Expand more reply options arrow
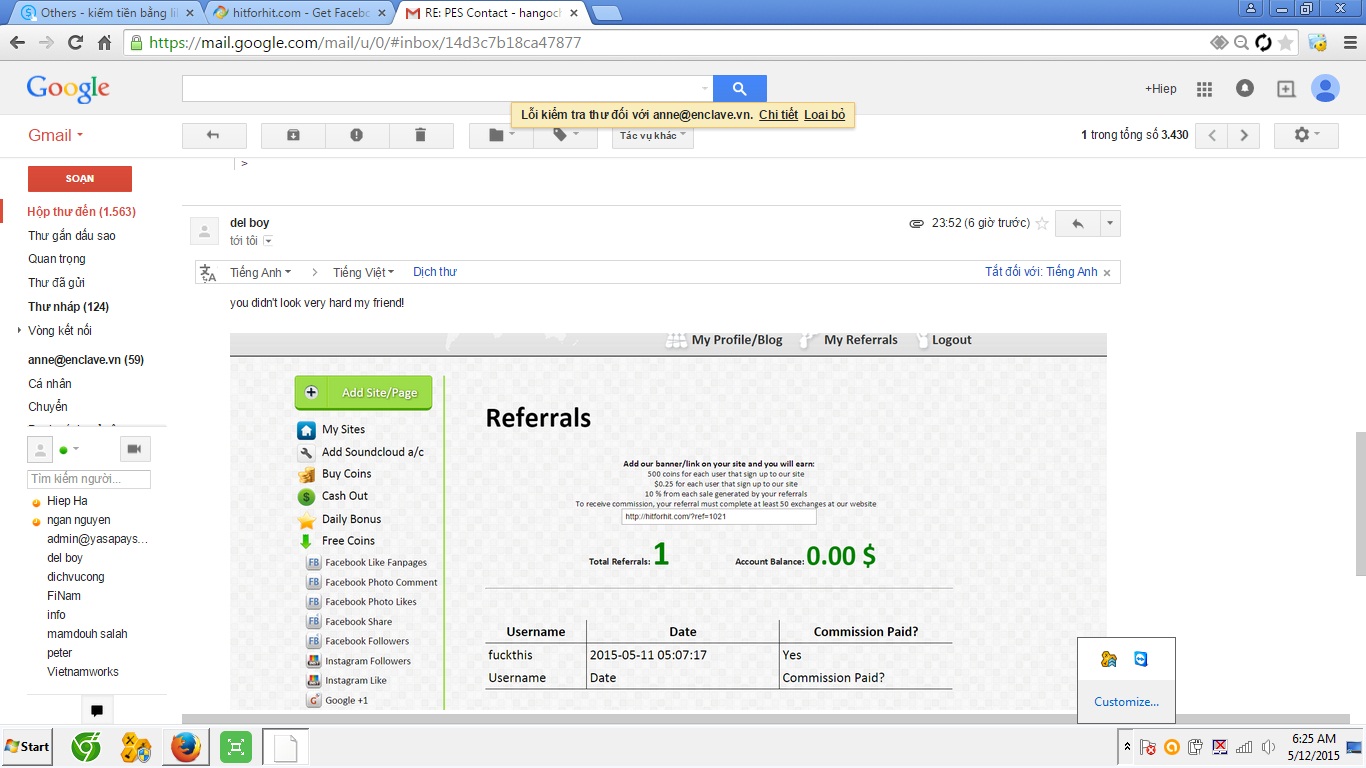The width and height of the screenshot is (1366, 768). coord(1109,224)
